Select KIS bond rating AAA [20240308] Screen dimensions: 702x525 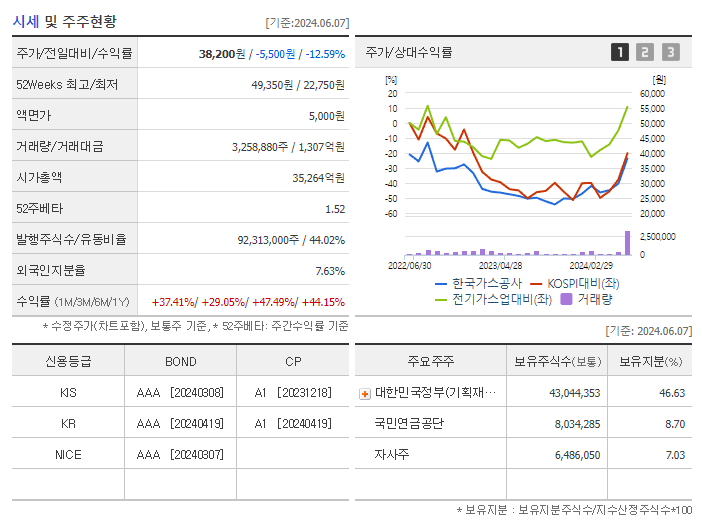(x=180, y=393)
